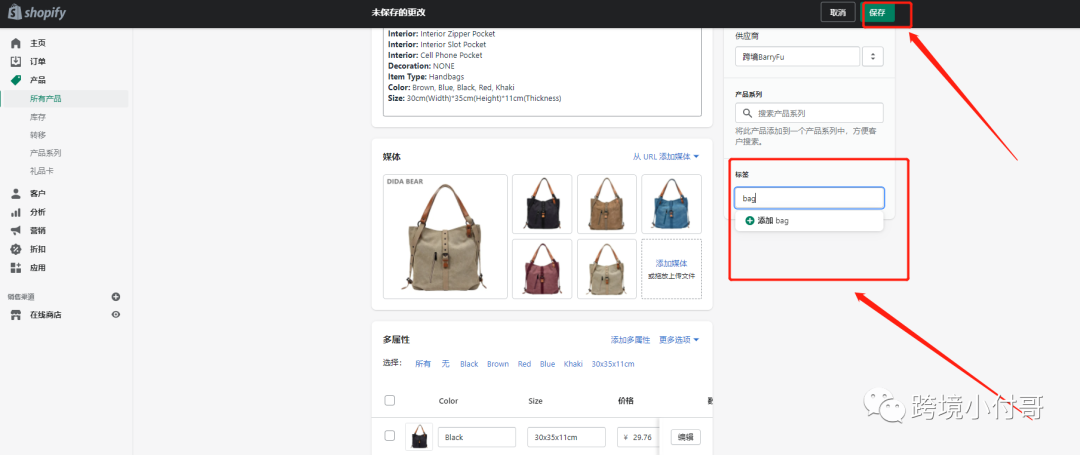The height and width of the screenshot is (455, 1080).
Task: Click the 标签 tags input field
Action: (809, 198)
